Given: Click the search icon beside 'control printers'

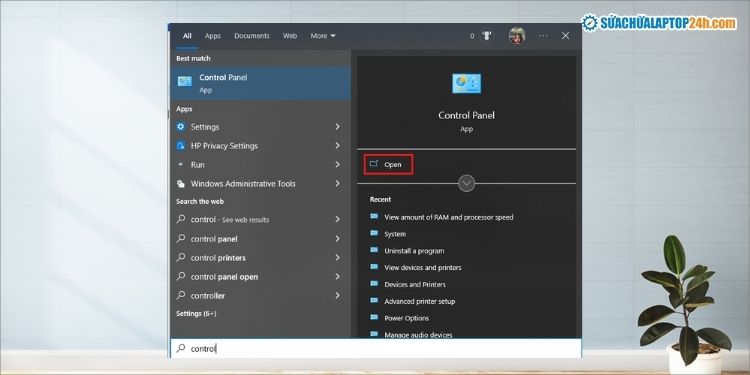Looking at the screenshot, I should pyautogui.click(x=181, y=257).
